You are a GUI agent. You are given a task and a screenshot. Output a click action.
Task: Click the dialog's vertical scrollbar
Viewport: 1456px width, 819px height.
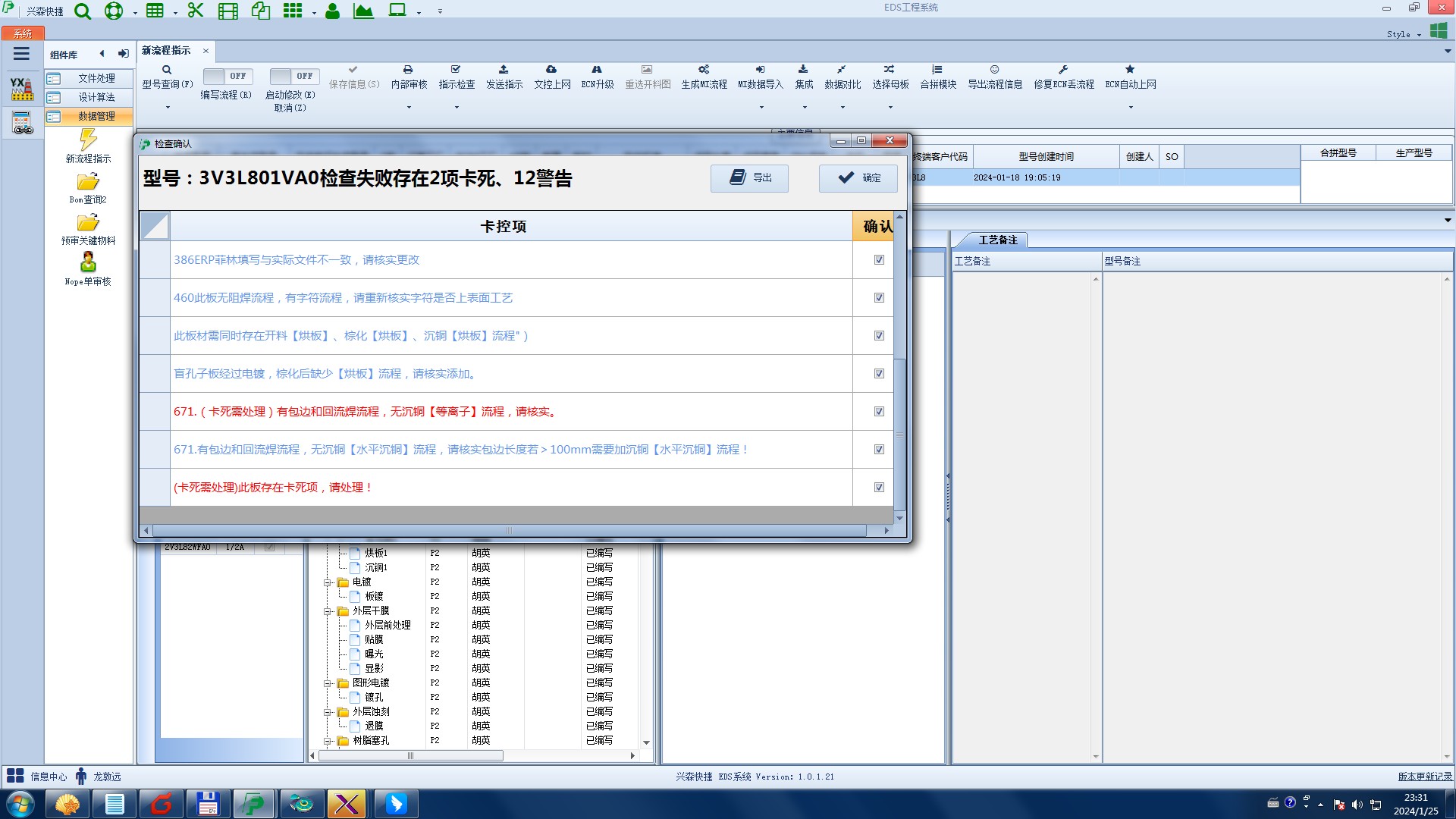tap(900, 436)
